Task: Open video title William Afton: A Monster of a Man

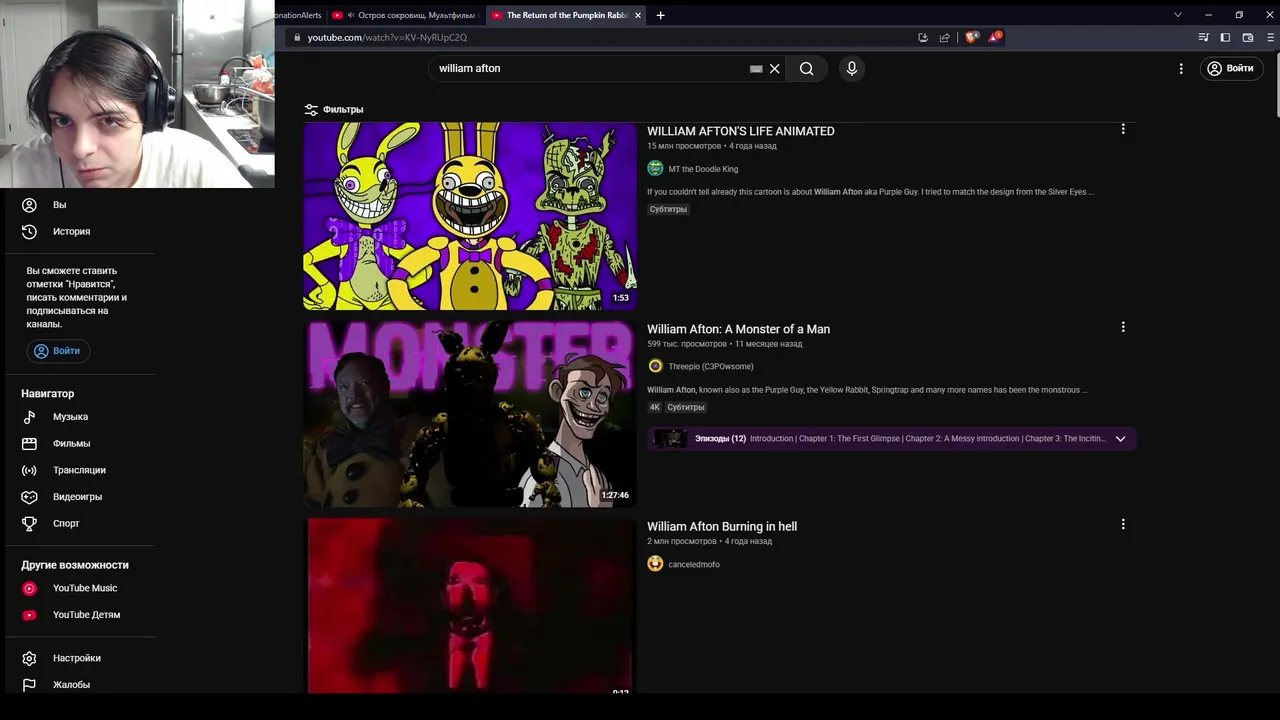Action: 738,329
